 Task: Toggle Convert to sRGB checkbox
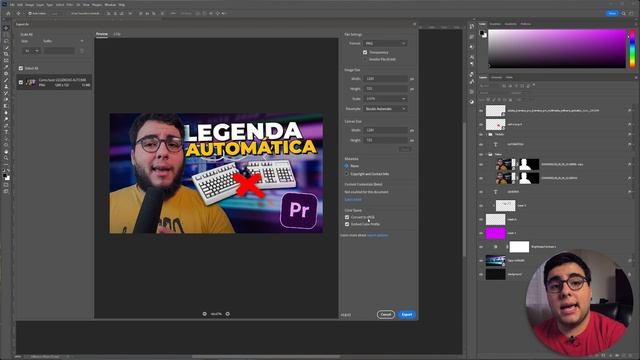point(347,217)
